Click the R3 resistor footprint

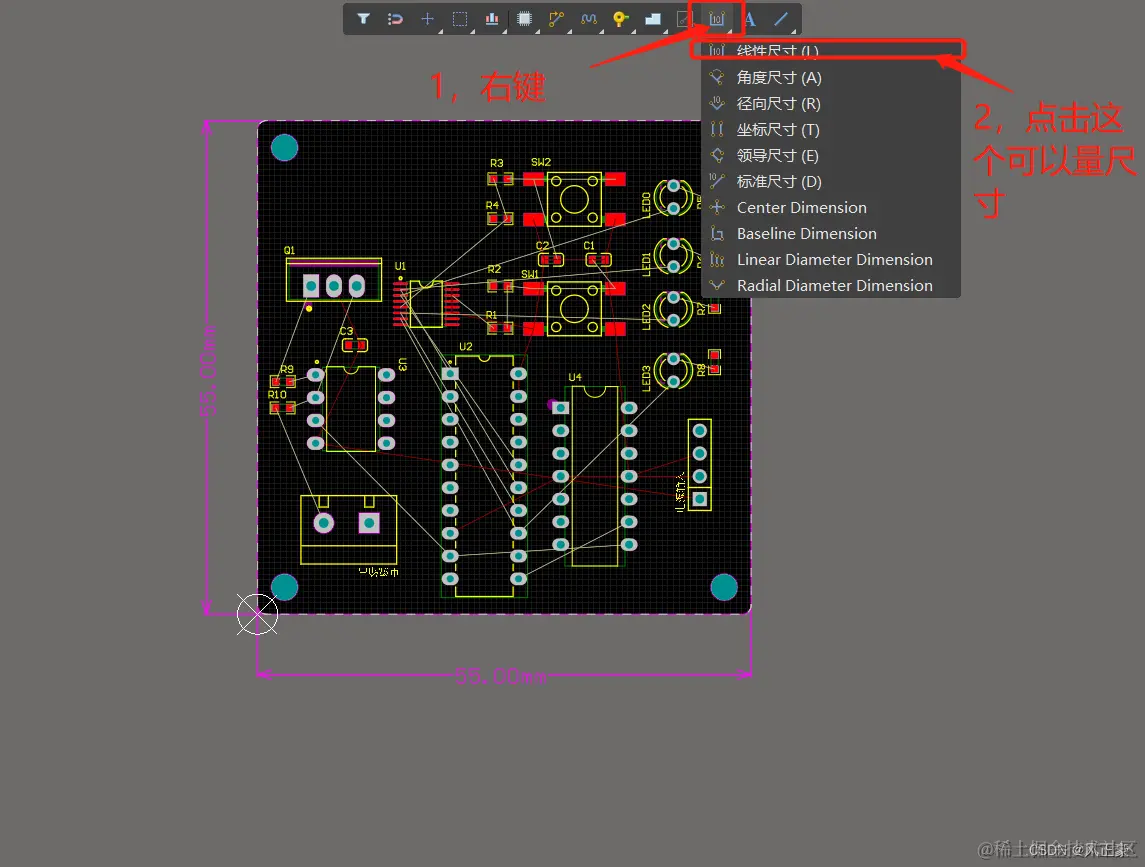click(500, 178)
